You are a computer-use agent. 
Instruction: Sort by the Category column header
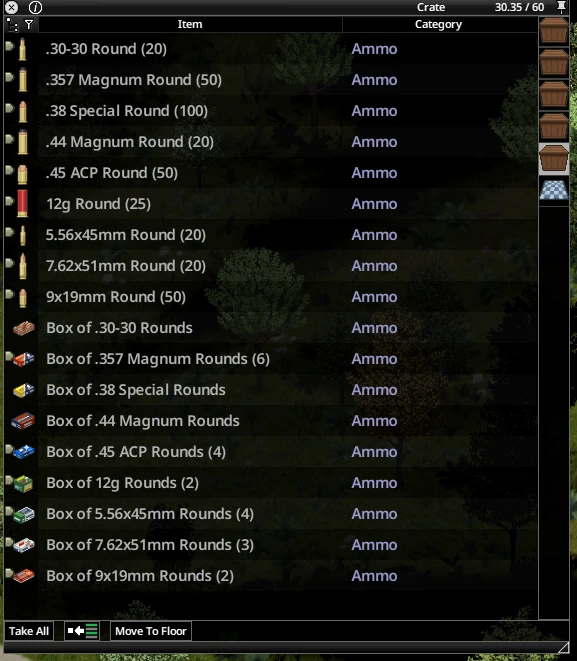[438, 24]
